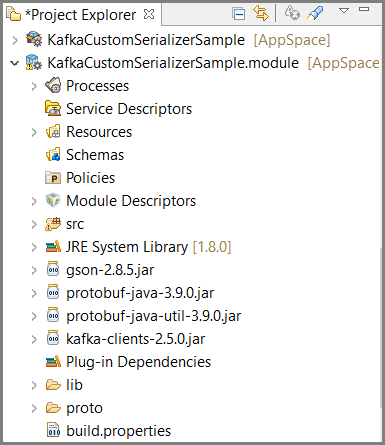Click the Plug-in Dependencies icon
The image size is (385, 445).
(53, 362)
